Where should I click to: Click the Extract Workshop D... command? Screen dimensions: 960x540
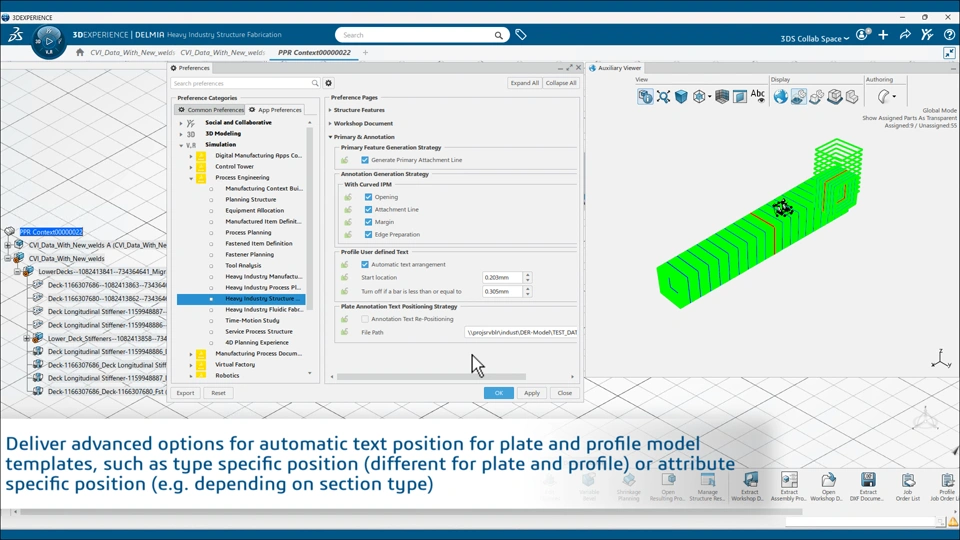click(x=749, y=487)
